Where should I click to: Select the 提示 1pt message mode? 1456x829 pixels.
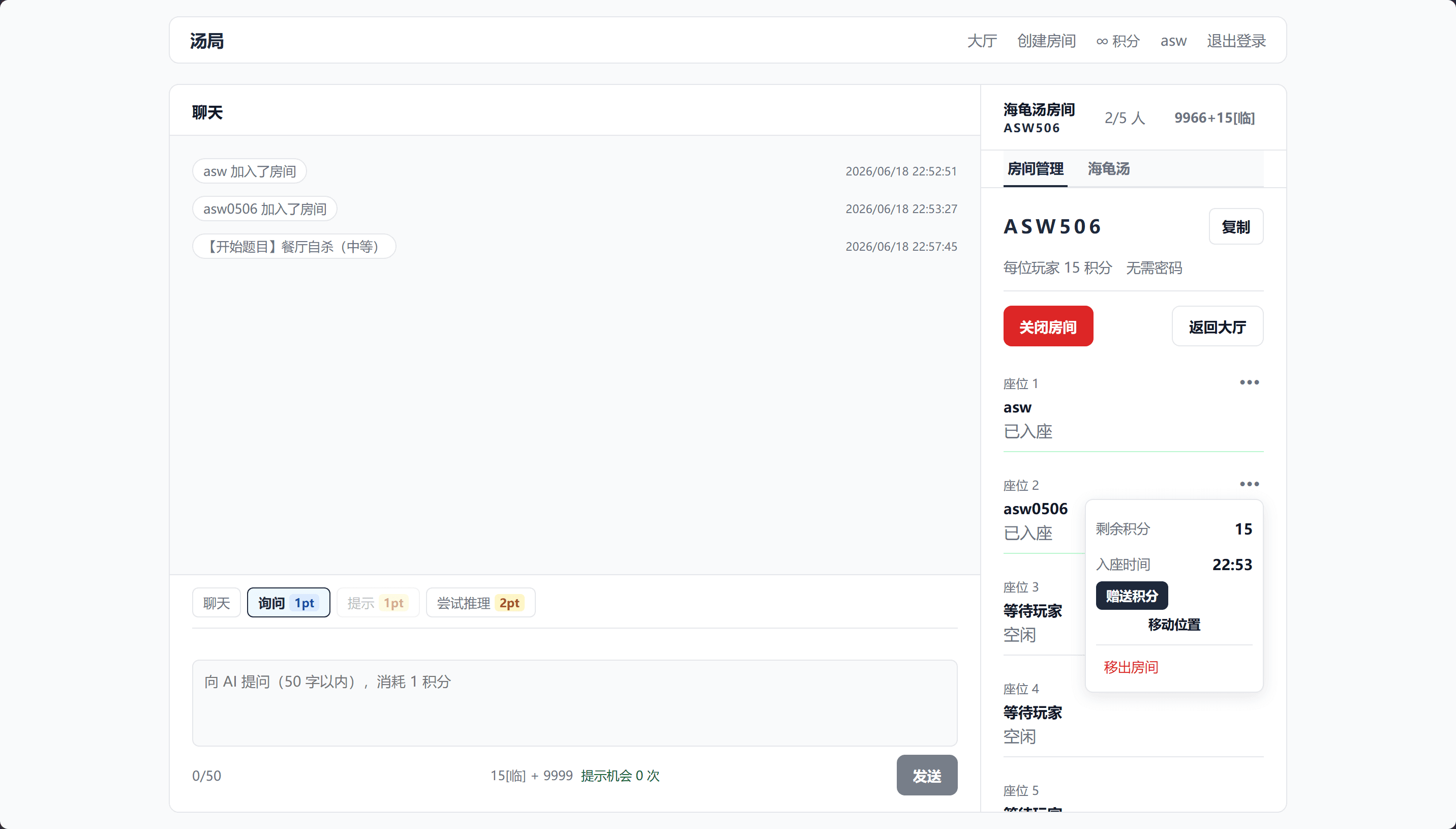click(378, 602)
